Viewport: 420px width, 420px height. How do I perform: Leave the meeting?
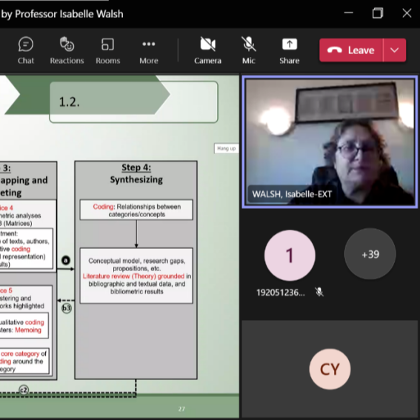point(351,50)
